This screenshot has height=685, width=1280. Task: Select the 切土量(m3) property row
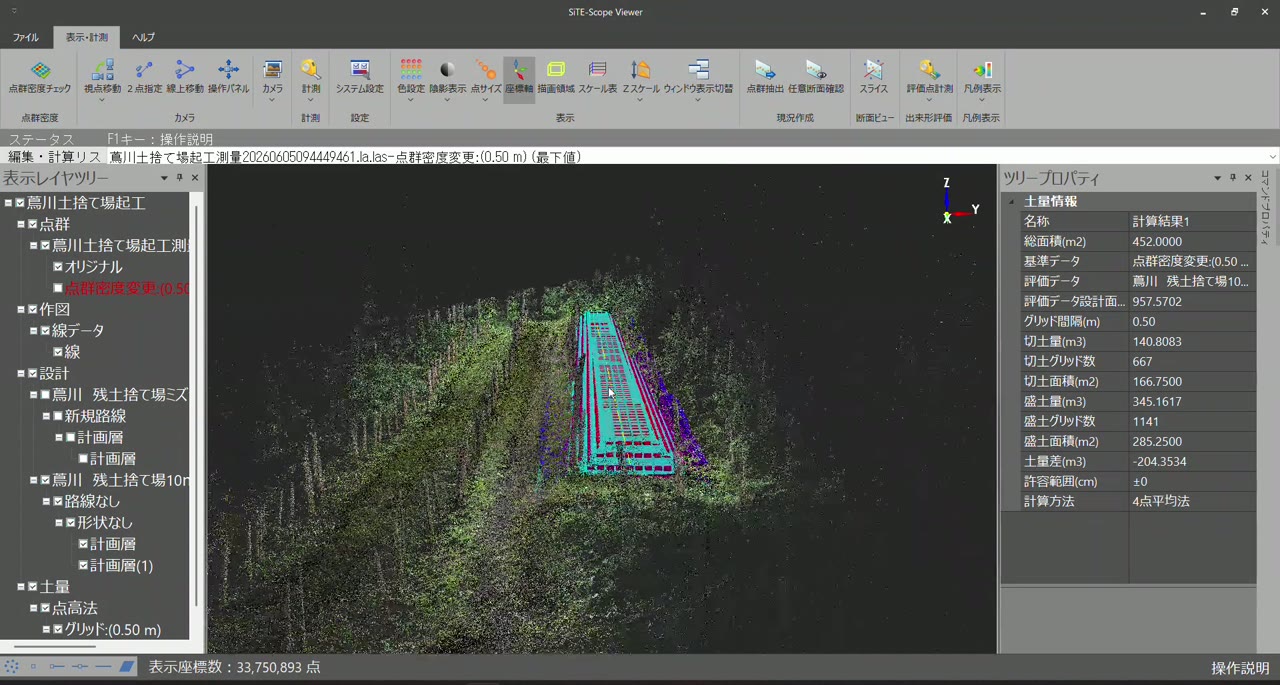1128,341
